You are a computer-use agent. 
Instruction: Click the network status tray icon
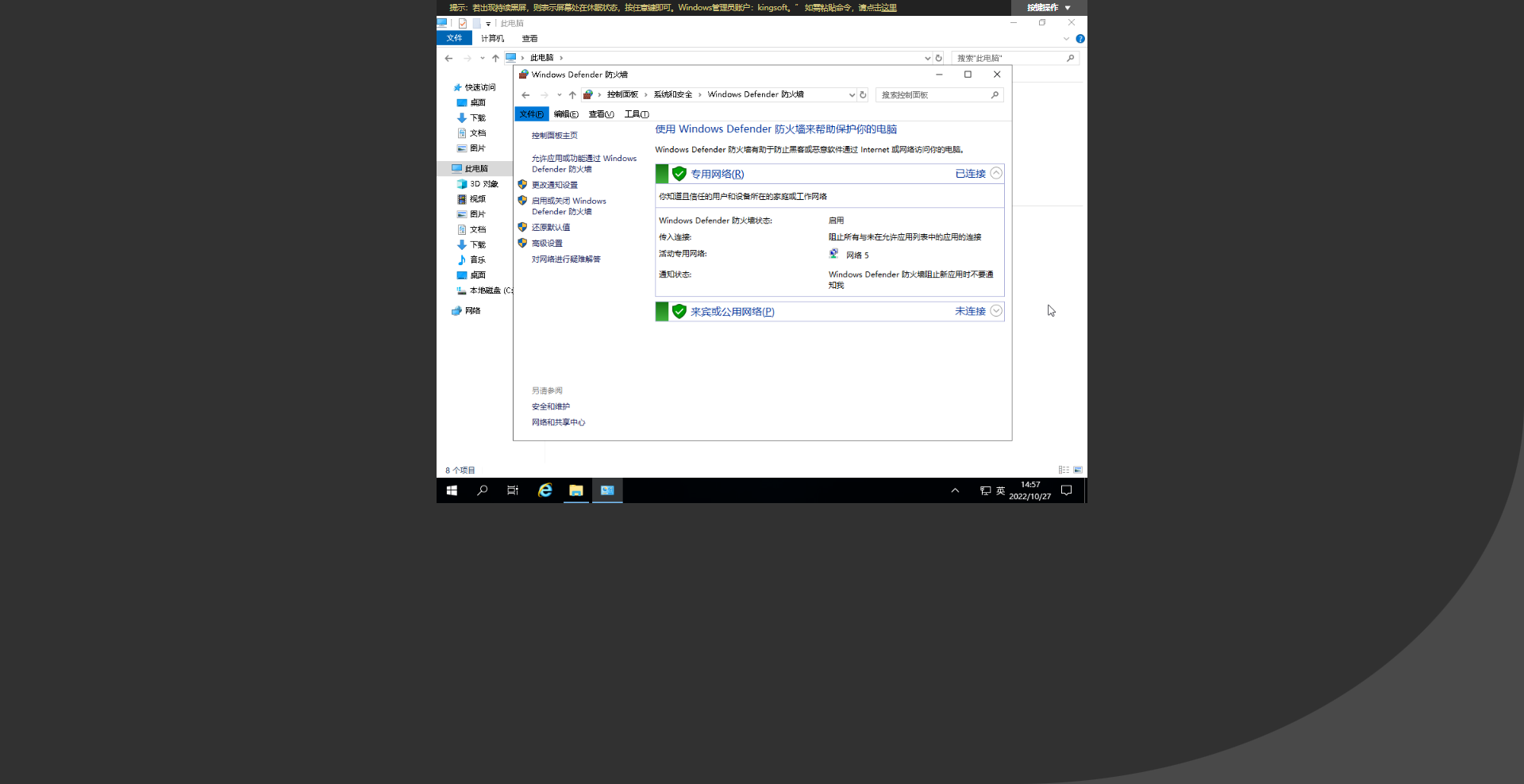985,490
